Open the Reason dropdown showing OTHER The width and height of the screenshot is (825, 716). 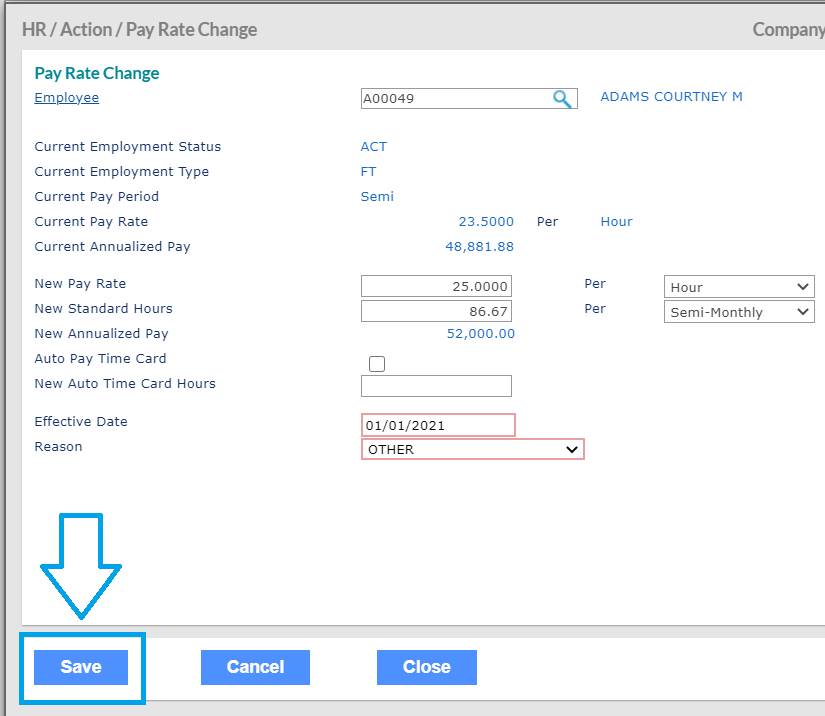coord(472,450)
